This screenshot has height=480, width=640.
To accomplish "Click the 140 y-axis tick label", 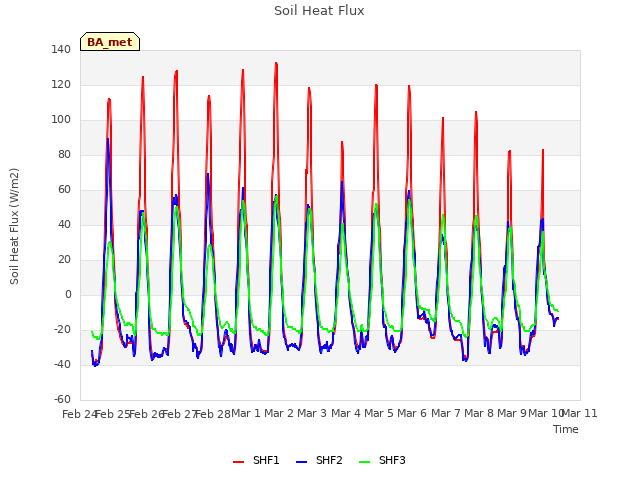I will tap(61, 49).
